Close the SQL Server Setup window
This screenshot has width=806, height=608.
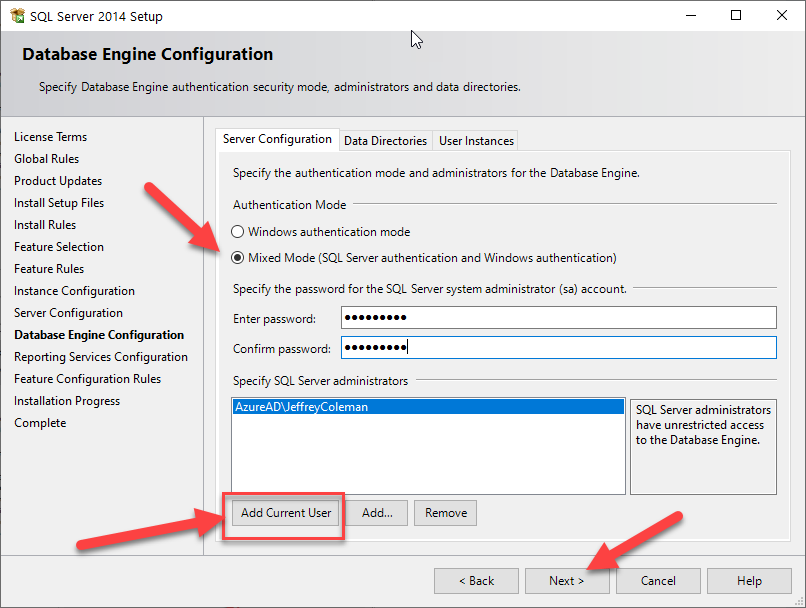pos(782,15)
